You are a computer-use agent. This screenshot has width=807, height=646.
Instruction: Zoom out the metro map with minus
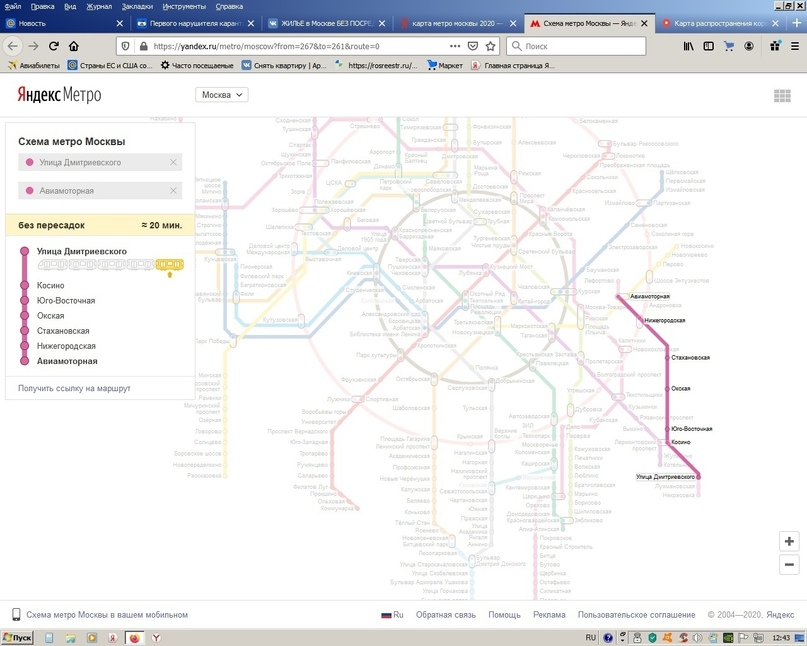[789, 565]
